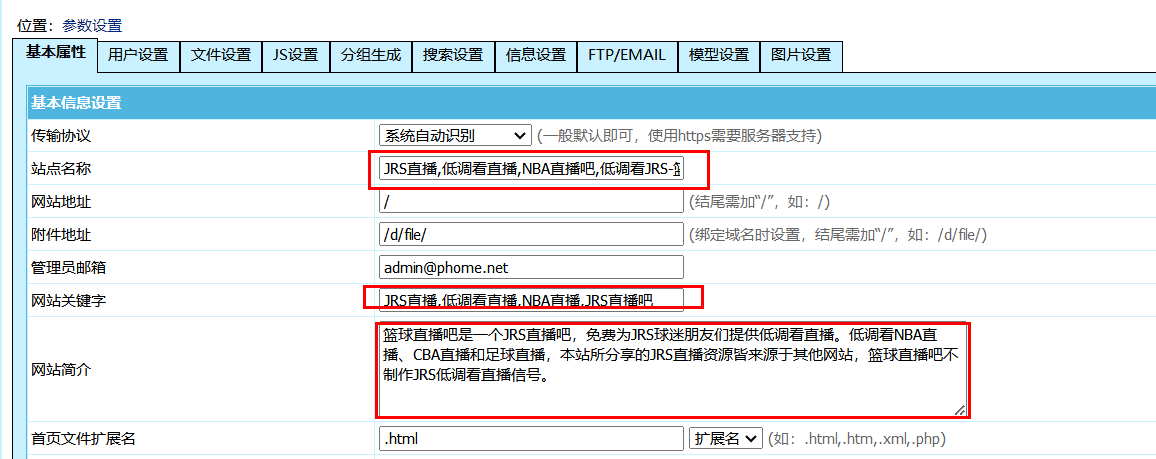Expand the 传输协议 系统自动识别 dropdown
The height and width of the screenshot is (459, 1156).
coord(455,135)
